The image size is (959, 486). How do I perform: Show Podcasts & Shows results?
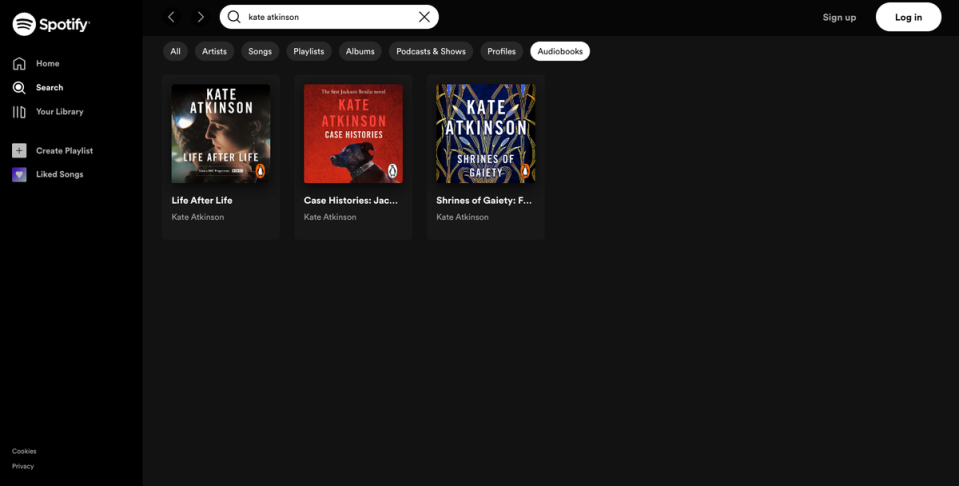[431, 51]
